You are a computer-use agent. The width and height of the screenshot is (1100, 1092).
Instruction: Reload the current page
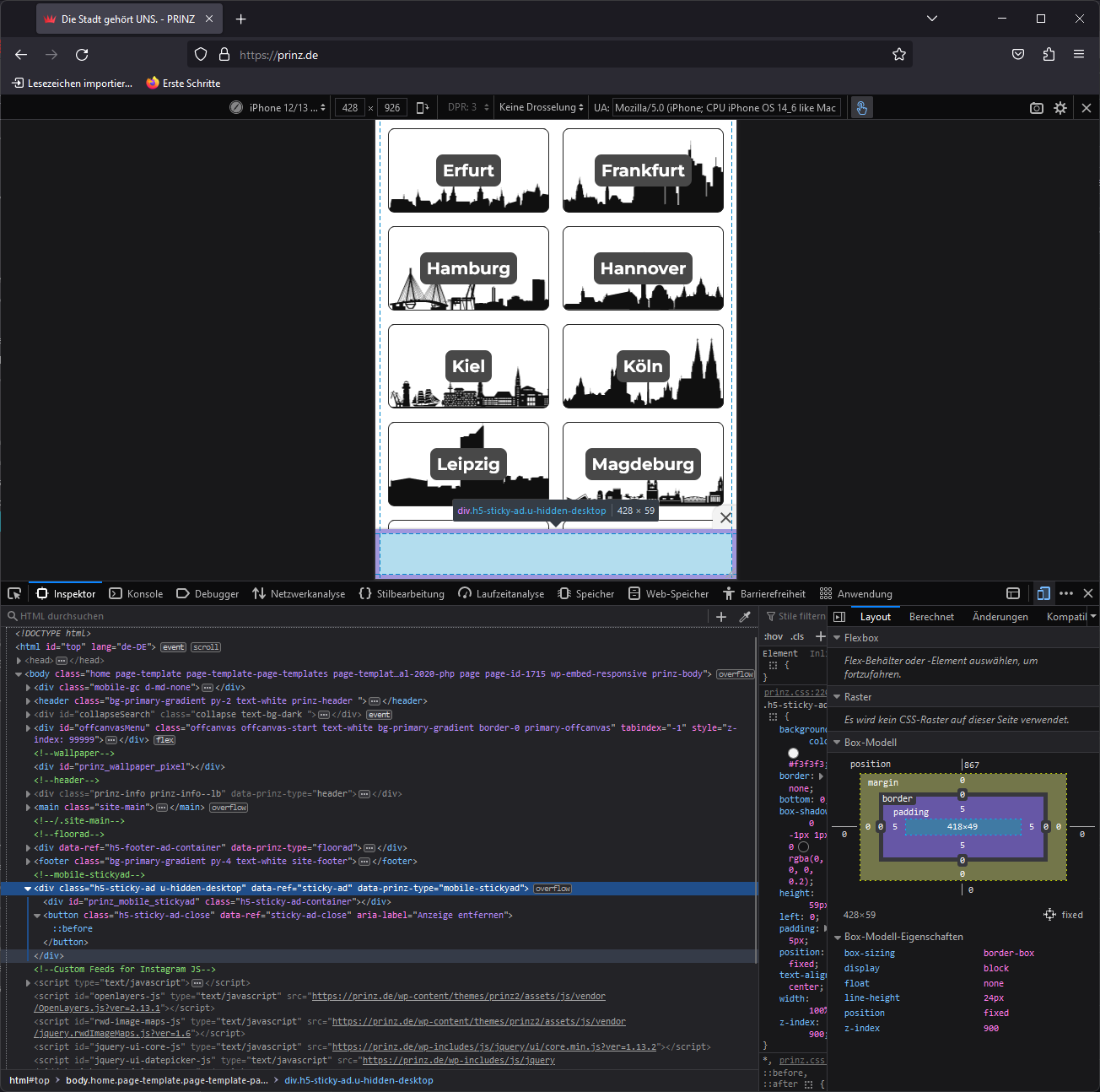pos(82,55)
